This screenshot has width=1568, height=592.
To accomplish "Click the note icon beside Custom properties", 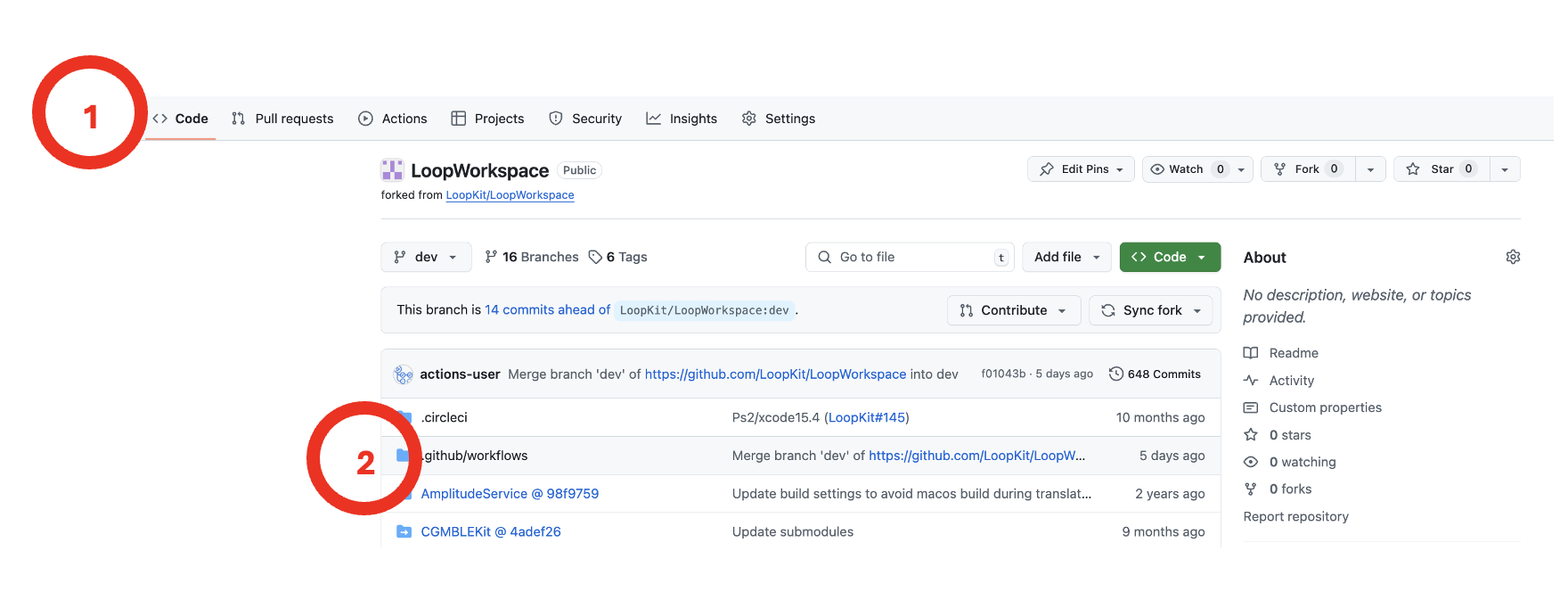I will (x=1251, y=407).
